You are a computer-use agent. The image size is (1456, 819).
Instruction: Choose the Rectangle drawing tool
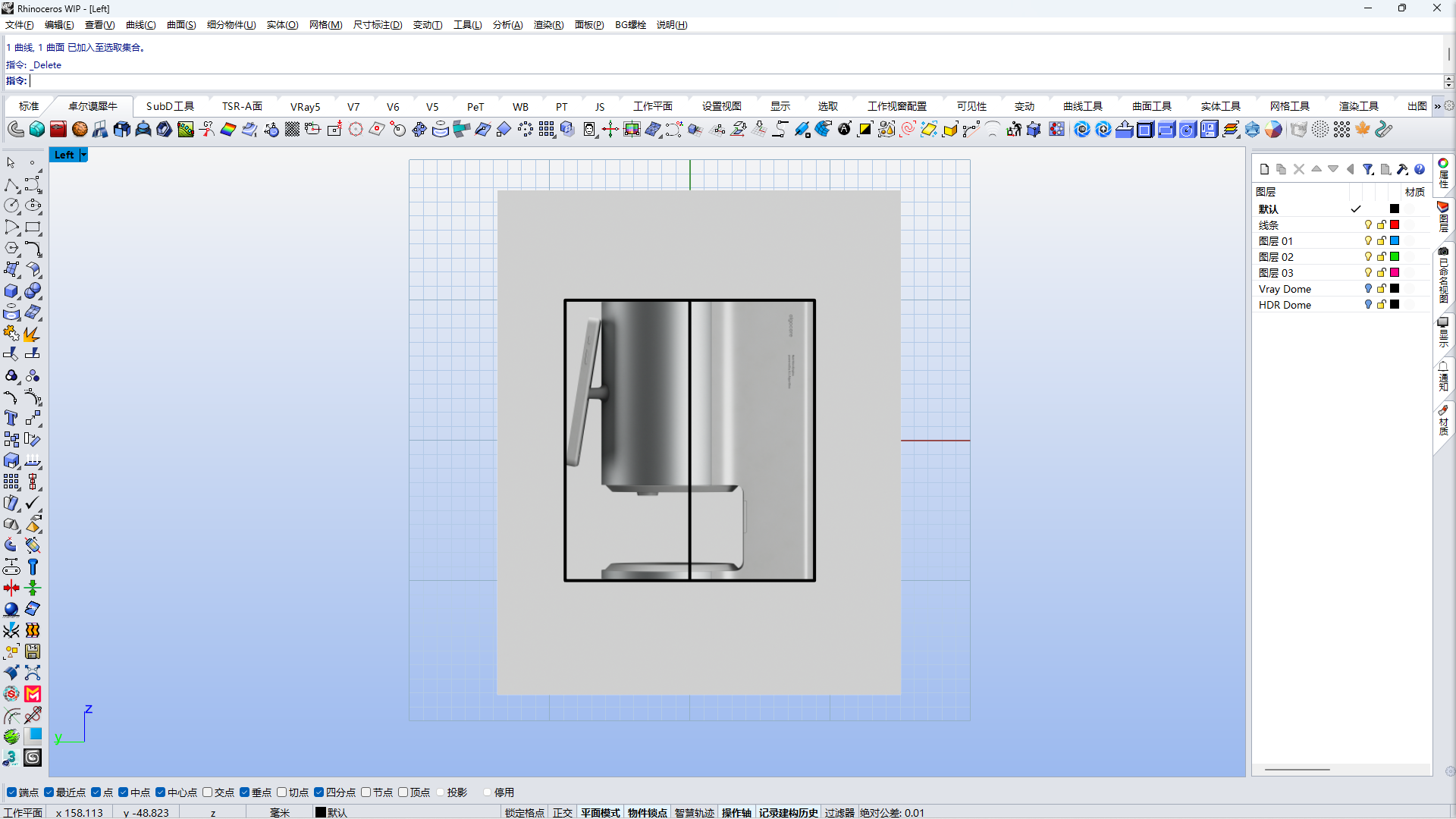pyautogui.click(x=33, y=227)
